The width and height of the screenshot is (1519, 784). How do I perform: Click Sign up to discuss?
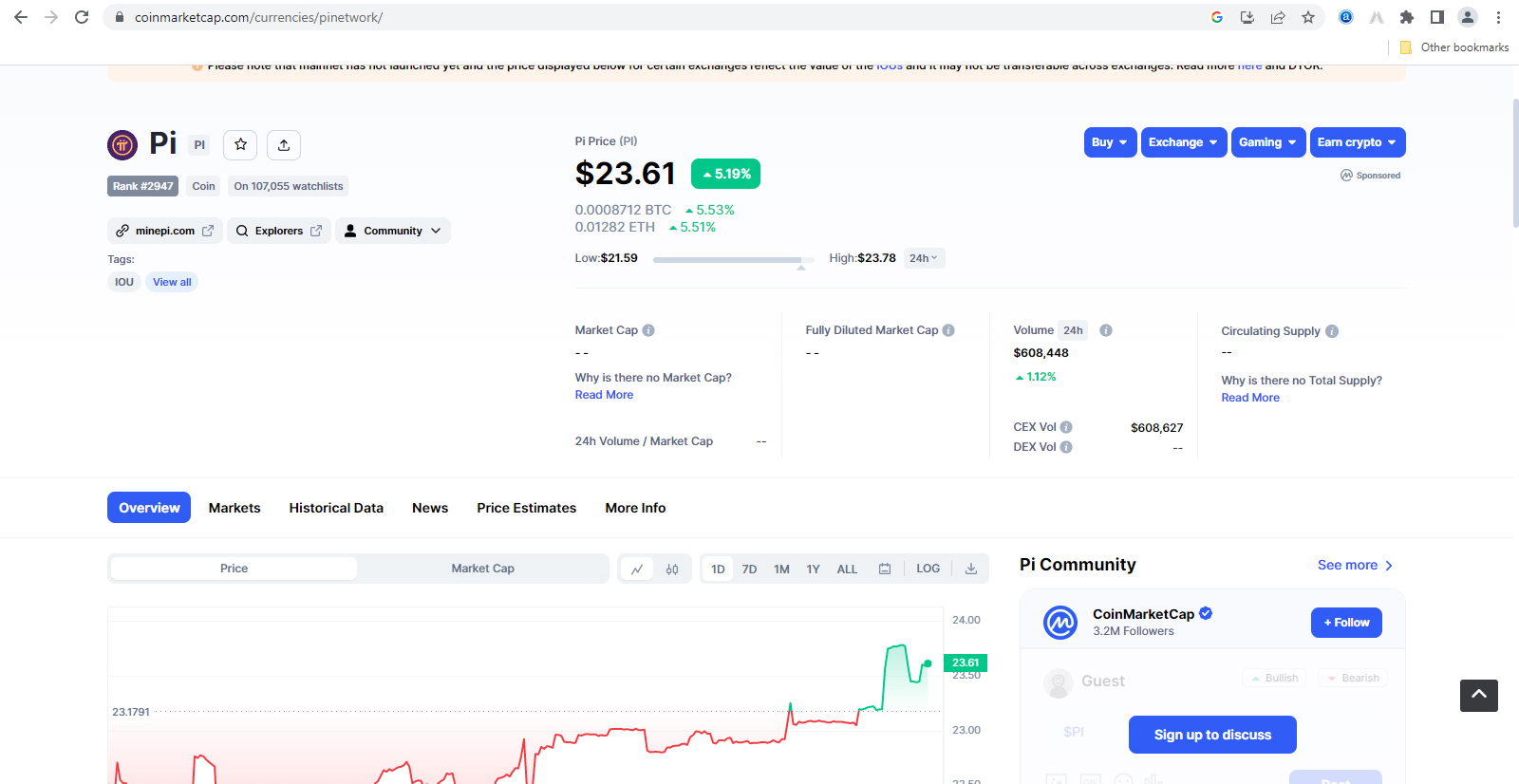[x=1212, y=735]
